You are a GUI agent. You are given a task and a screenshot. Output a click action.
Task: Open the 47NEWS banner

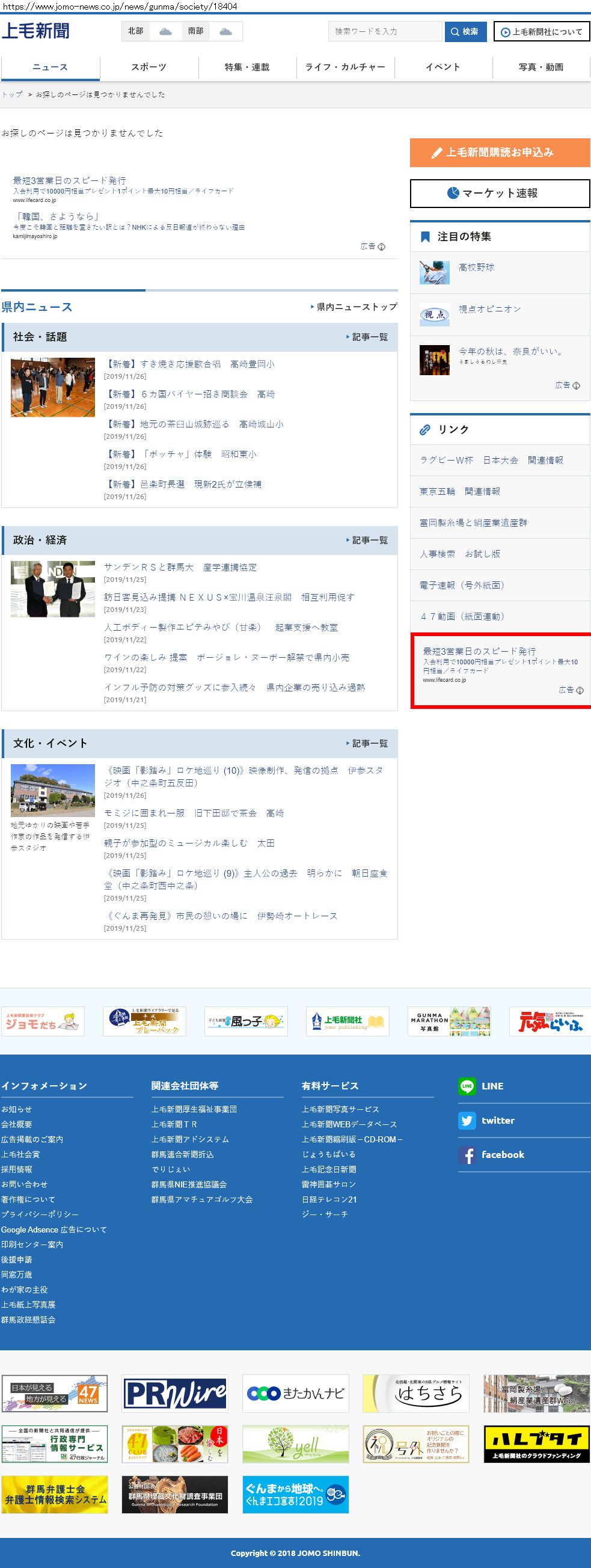click(x=54, y=1393)
